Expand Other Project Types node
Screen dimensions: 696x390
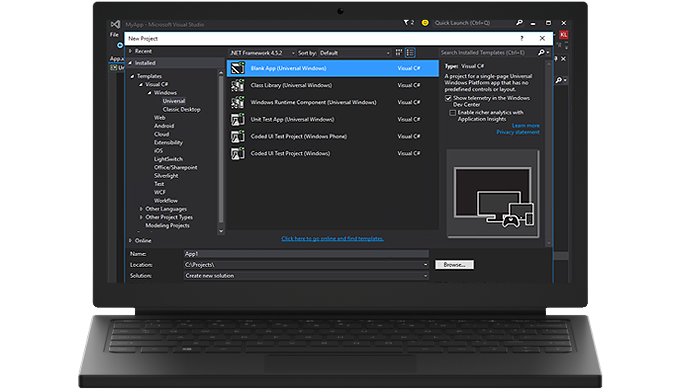tap(141, 217)
